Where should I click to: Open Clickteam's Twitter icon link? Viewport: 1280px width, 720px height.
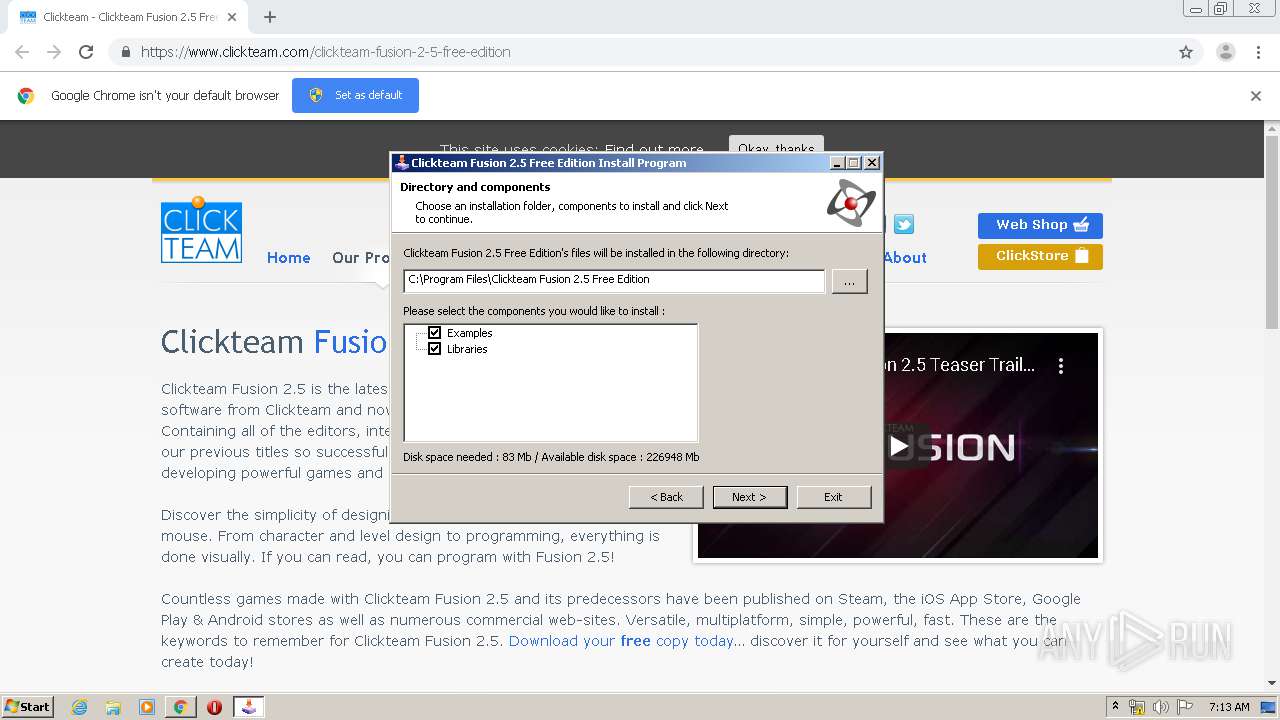904,224
